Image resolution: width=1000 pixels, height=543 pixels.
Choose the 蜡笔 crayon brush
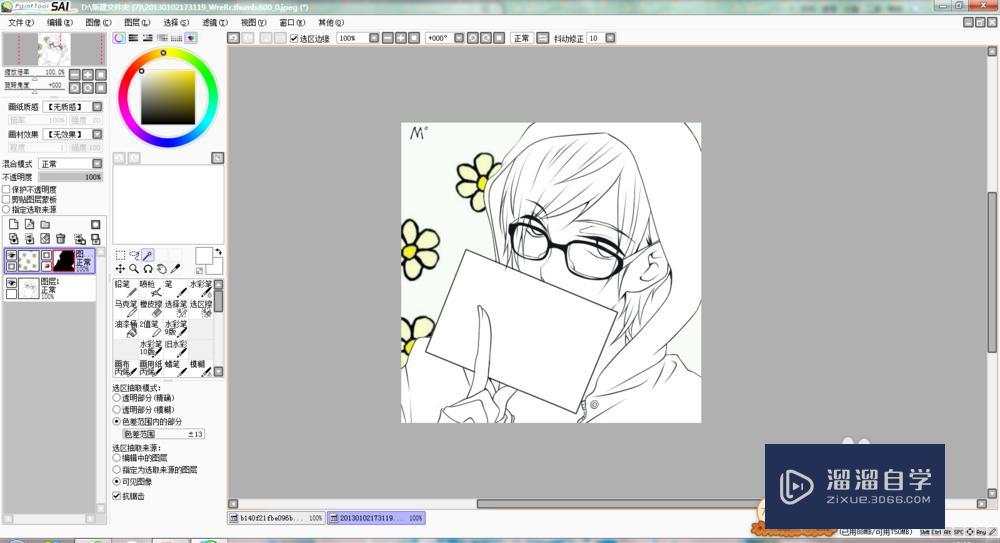point(175,368)
